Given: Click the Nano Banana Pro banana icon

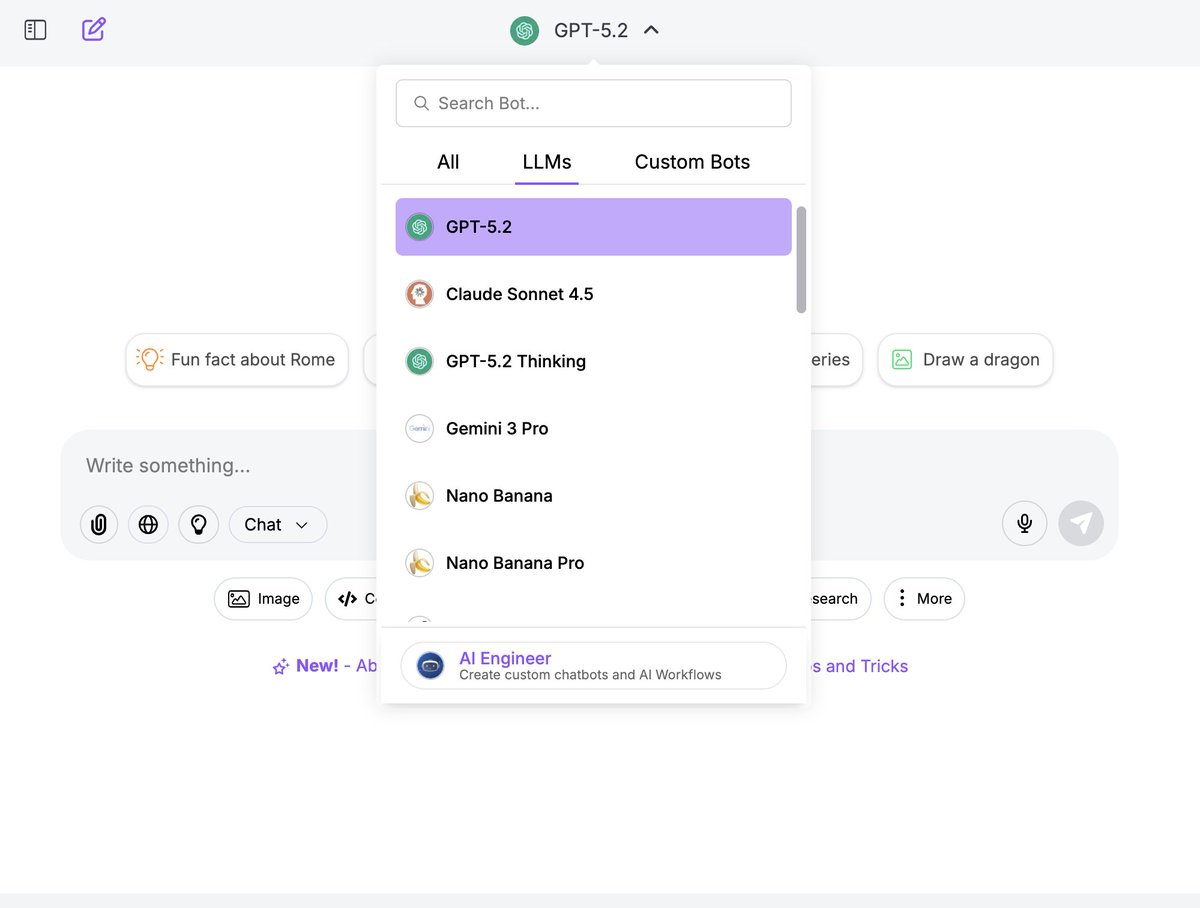Looking at the screenshot, I should tap(419, 562).
